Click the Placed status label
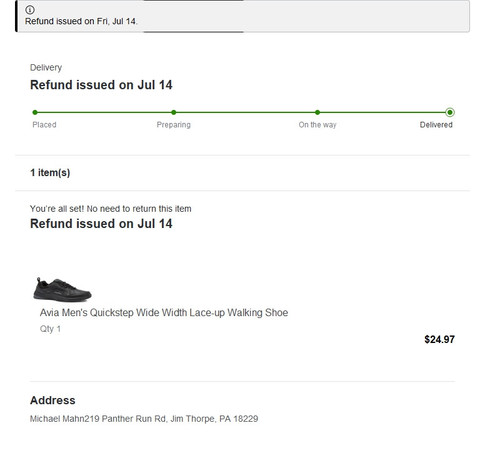 44,125
